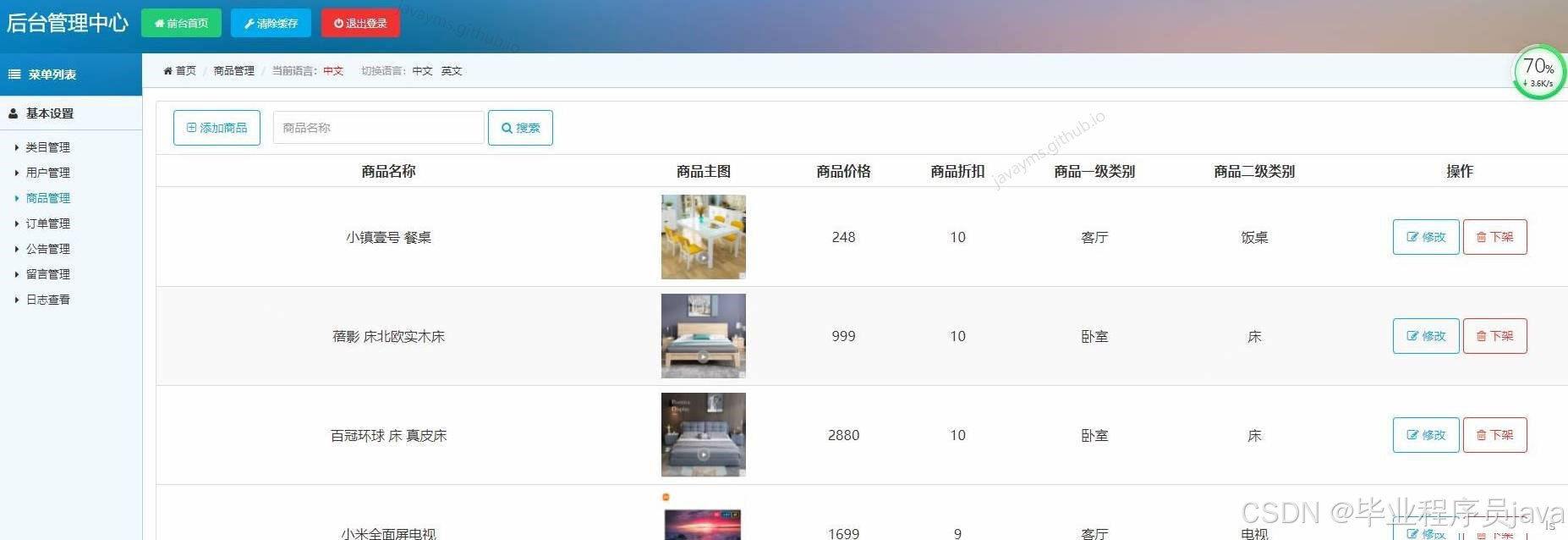
Task: Select the product name 百冠环球 床 真皮床
Action: click(x=388, y=436)
